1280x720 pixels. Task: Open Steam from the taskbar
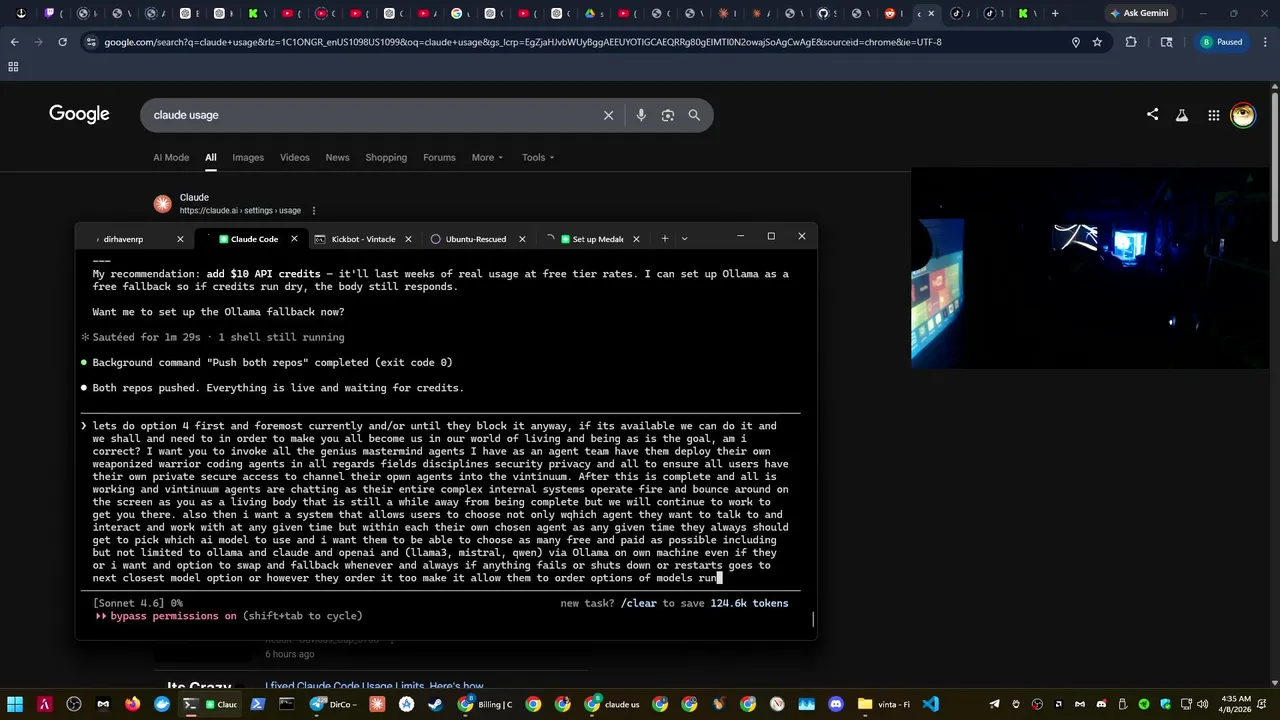pyautogui.click(x=435, y=704)
